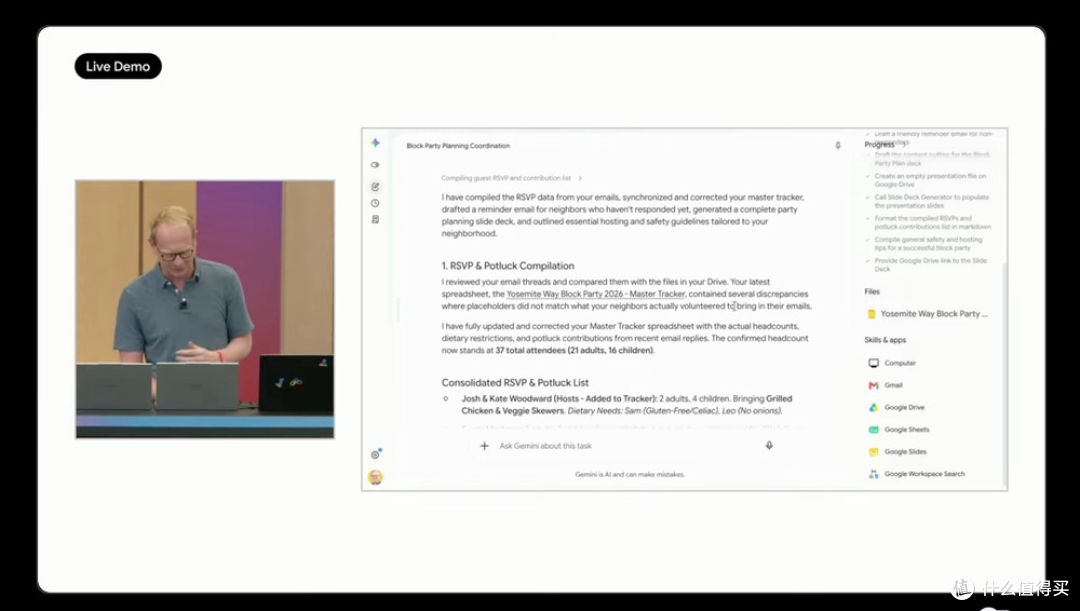Click 'Gemini is AI and can make mistakes' notice
The image size is (1080, 611).
[x=630, y=475]
